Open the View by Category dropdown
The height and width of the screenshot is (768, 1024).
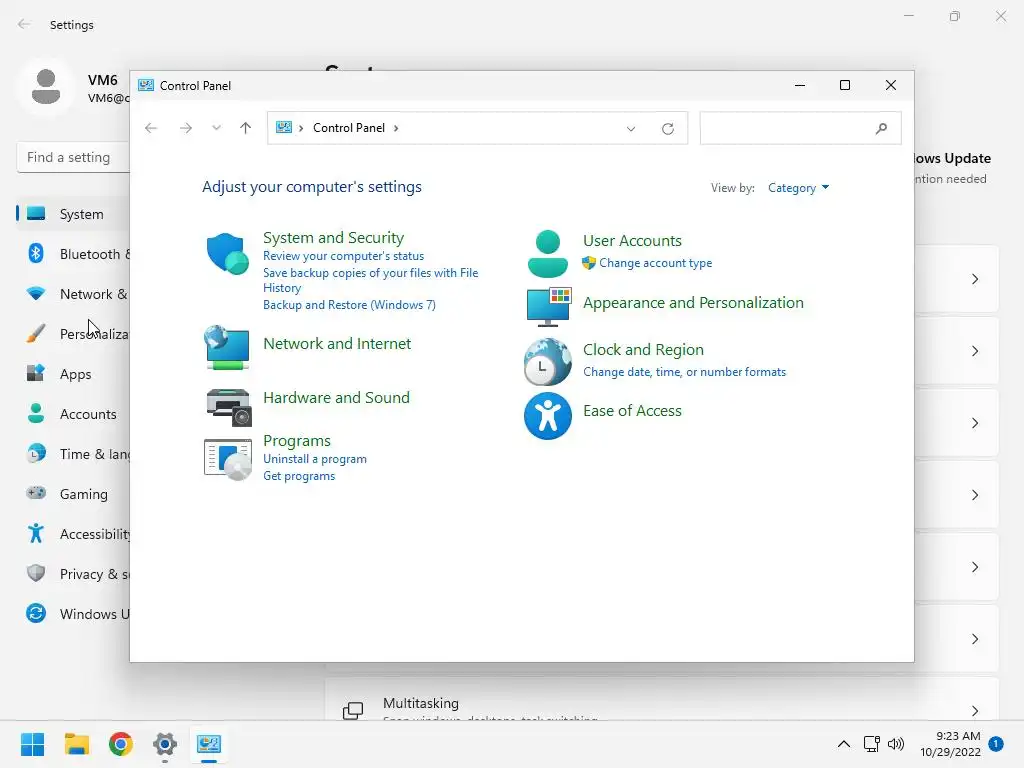pyautogui.click(x=798, y=188)
